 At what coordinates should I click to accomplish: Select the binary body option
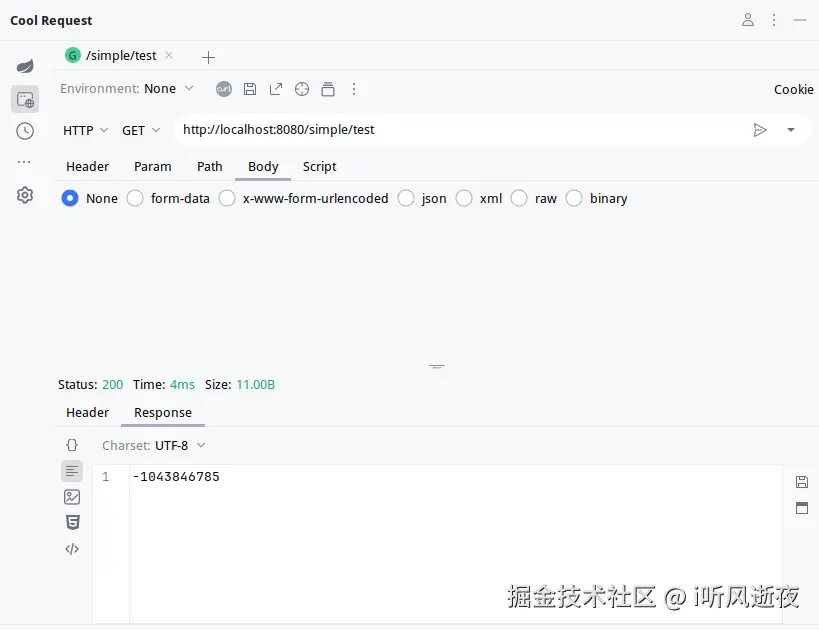(574, 199)
